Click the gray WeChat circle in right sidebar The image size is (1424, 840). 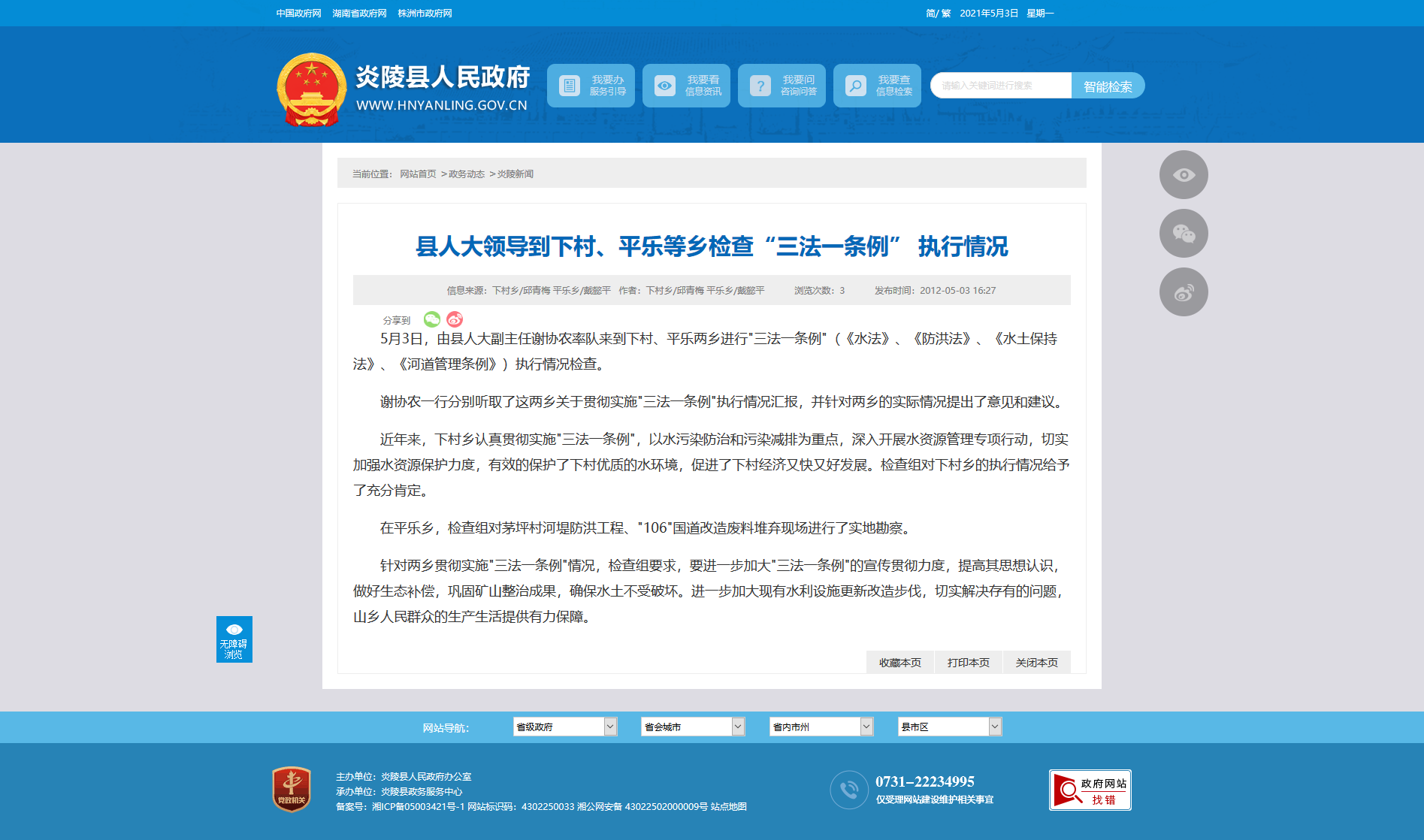coord(1184,234)
